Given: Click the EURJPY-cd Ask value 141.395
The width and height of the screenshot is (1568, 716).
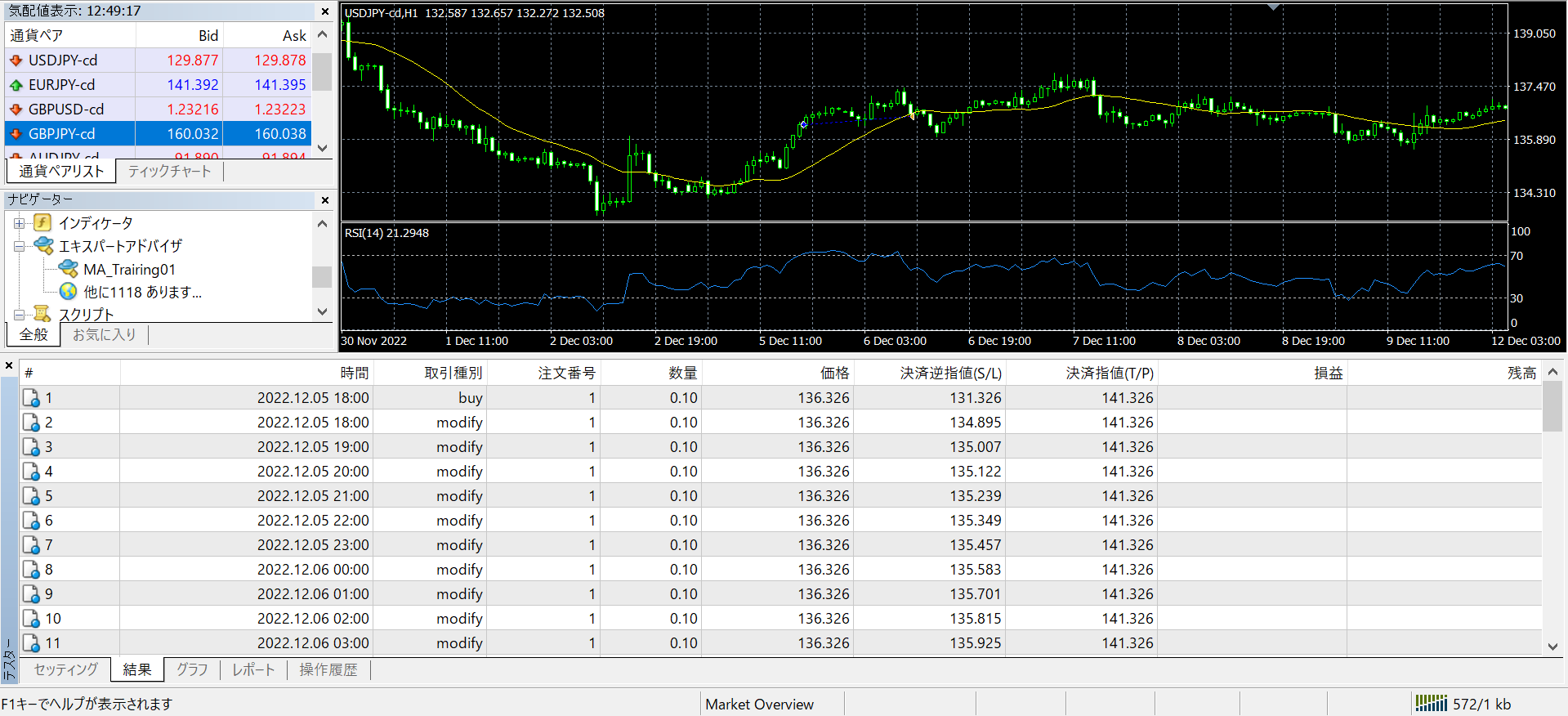Looking at the screenshot, I should coord(280,85).
